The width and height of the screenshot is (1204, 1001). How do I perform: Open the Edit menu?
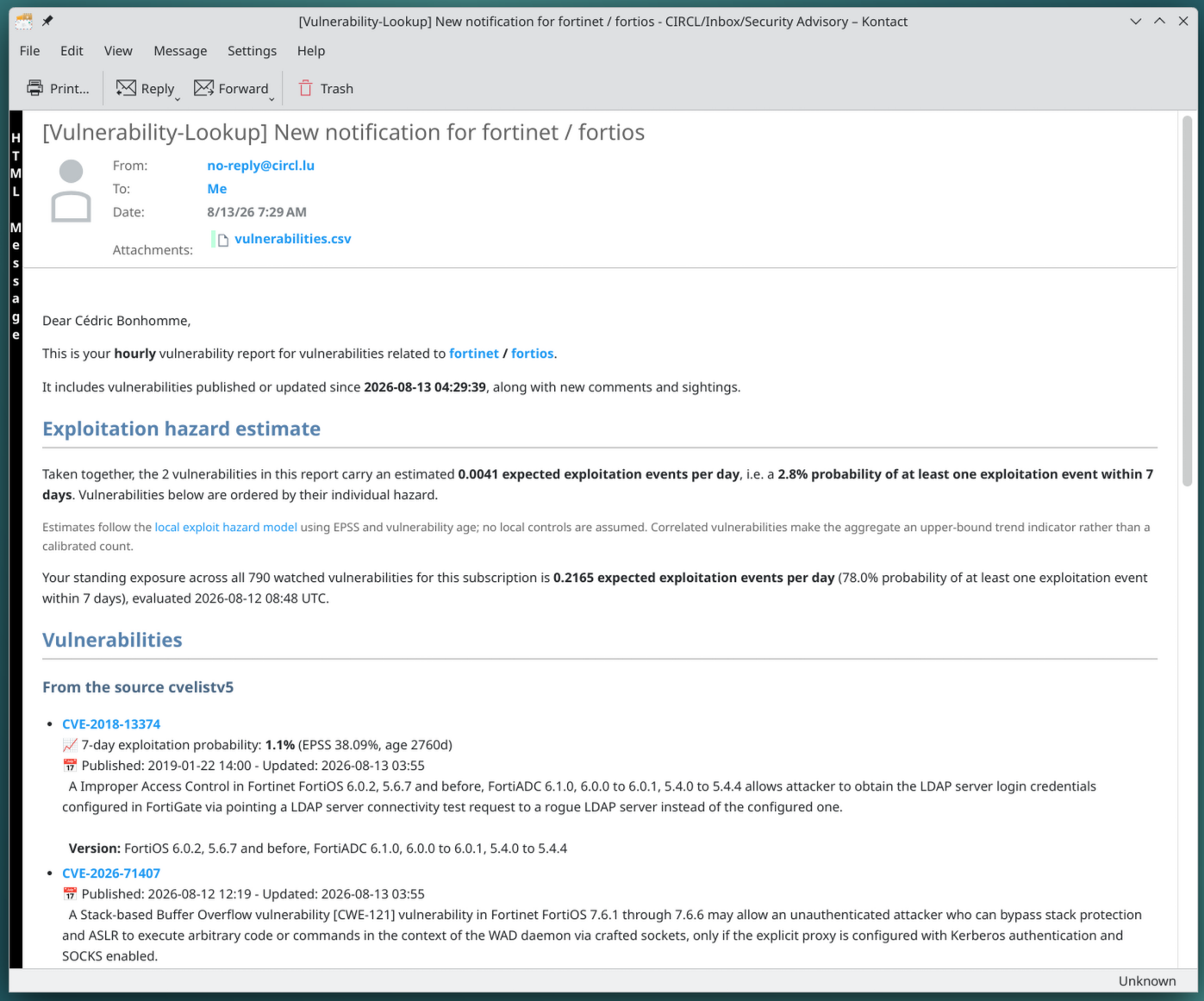coord(72,51)
